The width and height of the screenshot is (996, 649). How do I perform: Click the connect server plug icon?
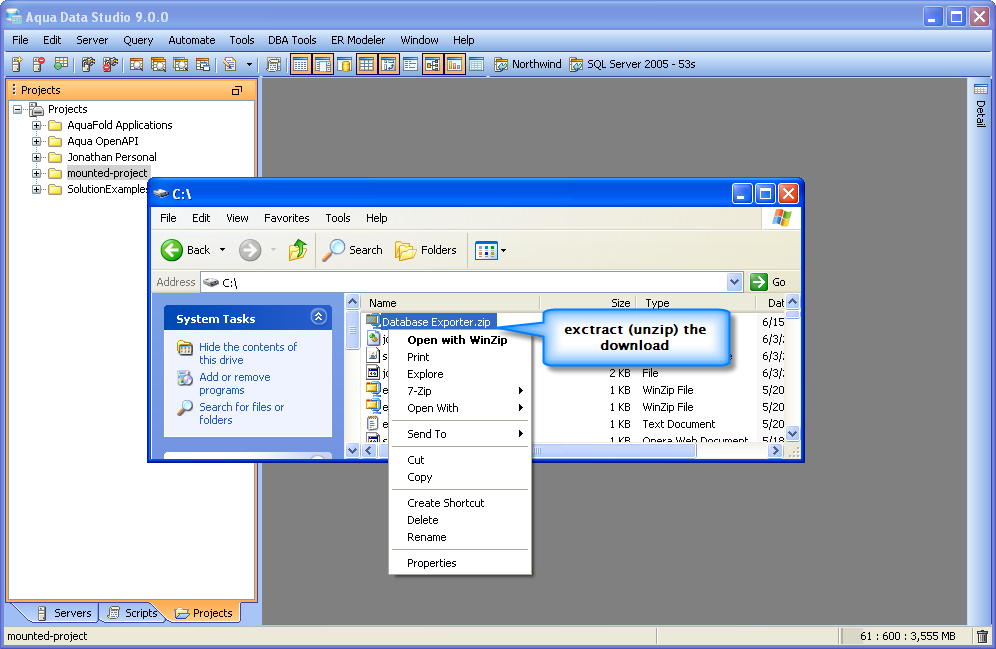tap(88, 64)
